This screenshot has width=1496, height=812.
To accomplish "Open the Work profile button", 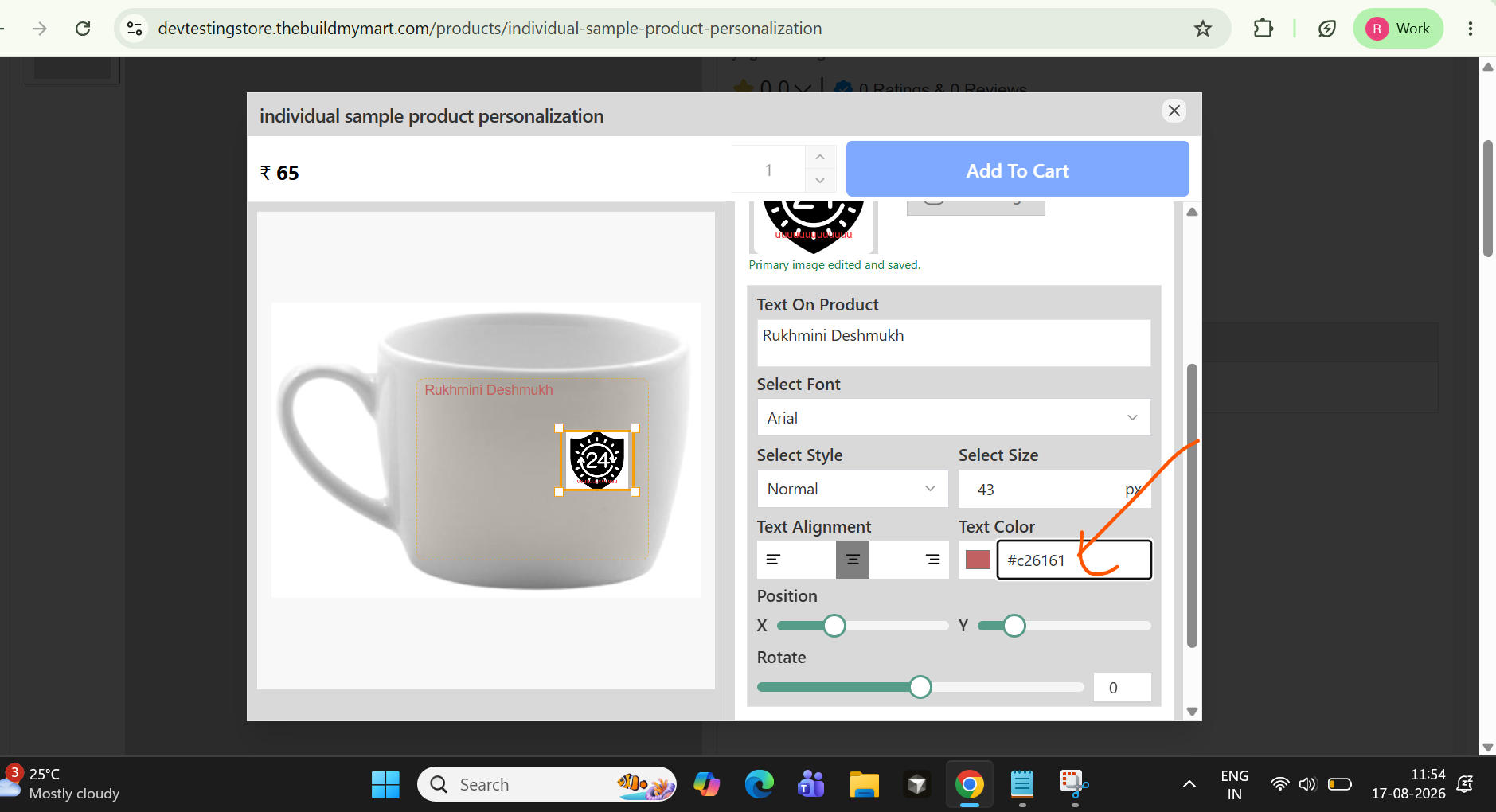I will point(1398,29).
